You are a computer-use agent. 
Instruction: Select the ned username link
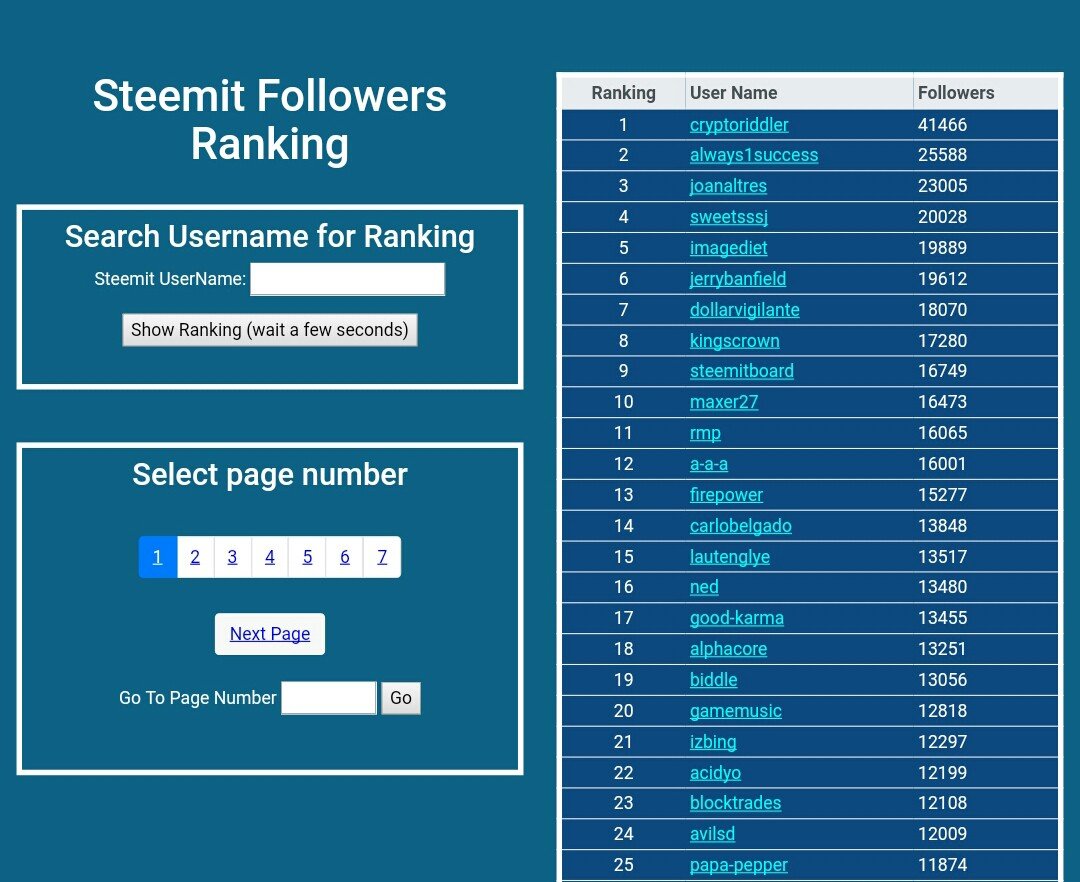click(704, 587)
